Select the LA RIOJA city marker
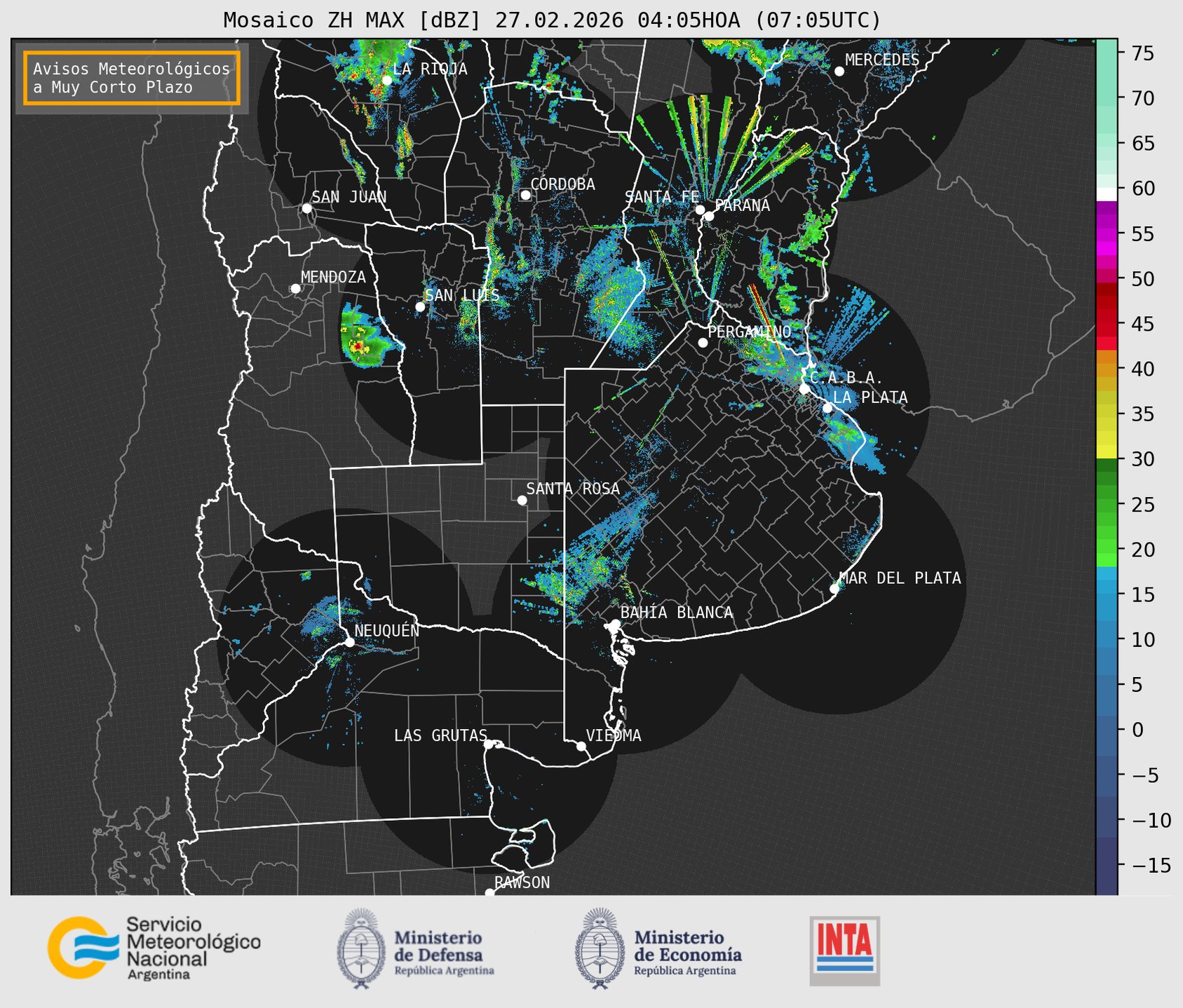Screen dimensions: 1183x1008 pyautogui.click(x=386, y=80)
